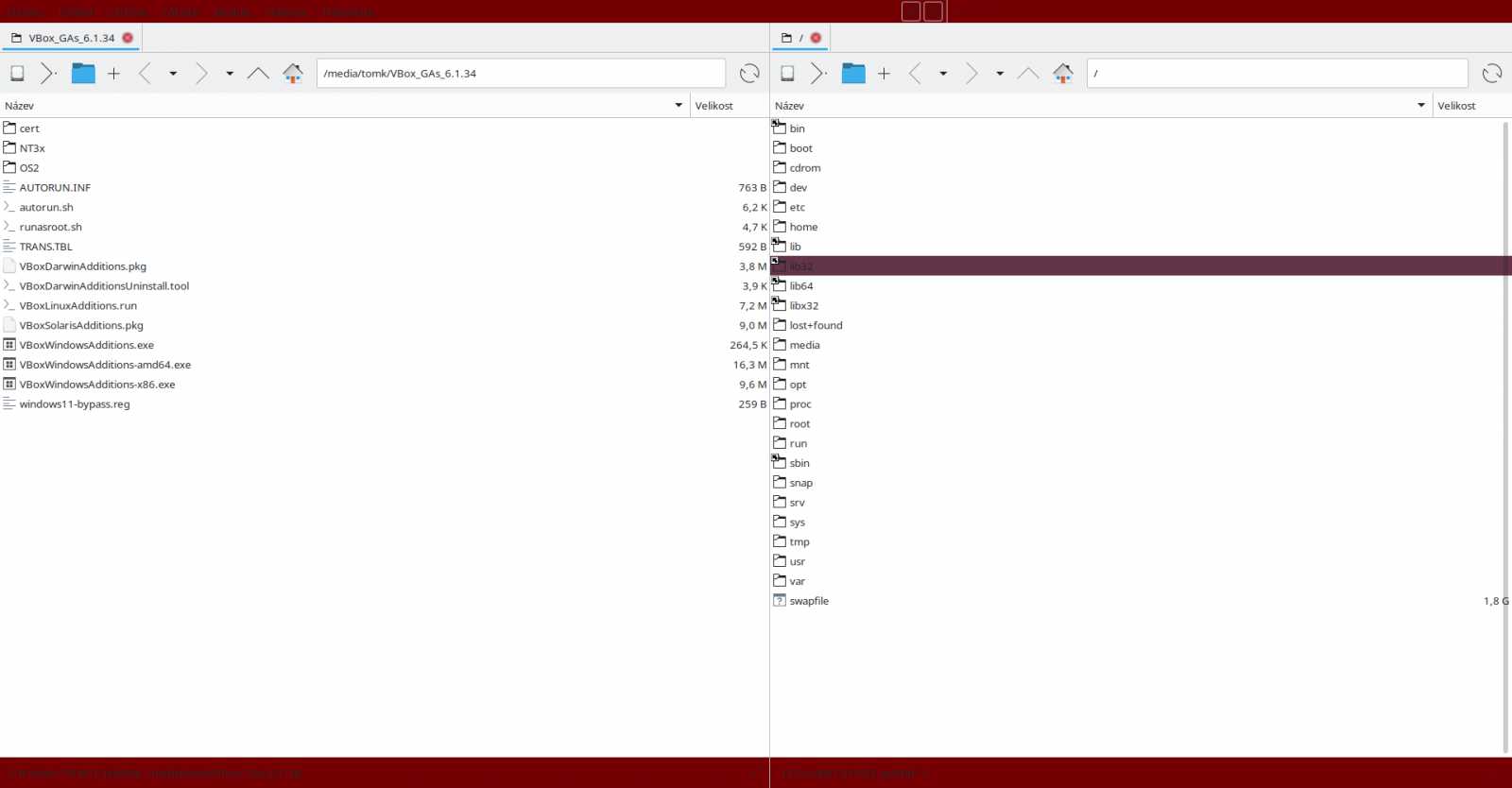Close the / tab in right pane
This screenshot has width=1512, height=788.
click(816, 38)
